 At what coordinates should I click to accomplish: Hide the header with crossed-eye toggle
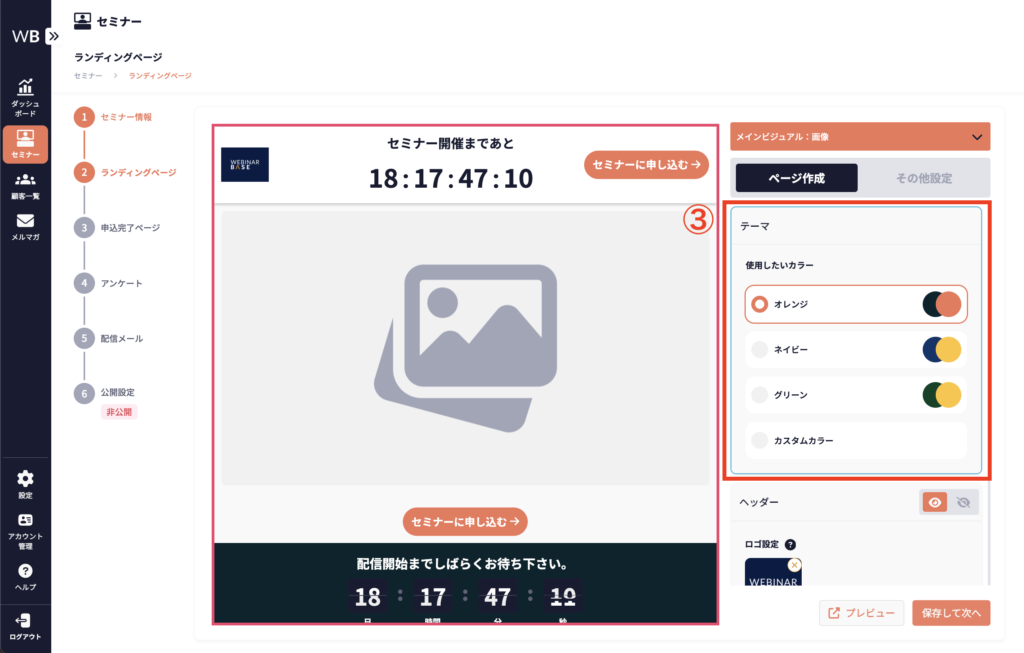pos(964,503)
